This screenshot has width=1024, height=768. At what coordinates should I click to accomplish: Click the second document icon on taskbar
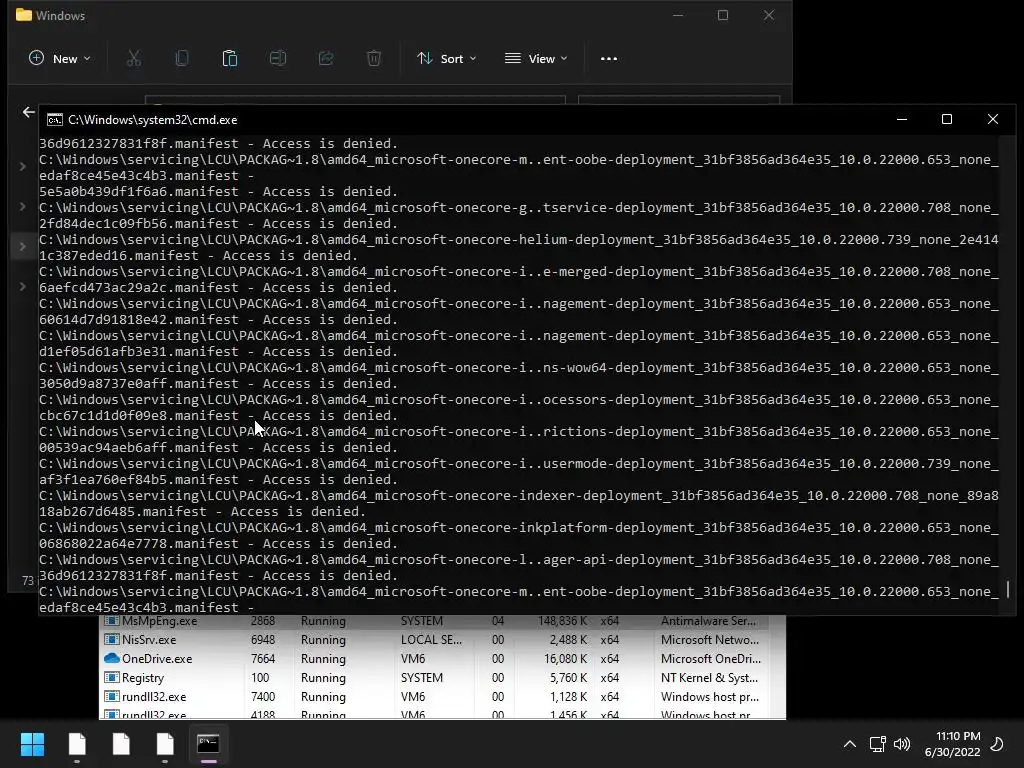tap(121, 744)
